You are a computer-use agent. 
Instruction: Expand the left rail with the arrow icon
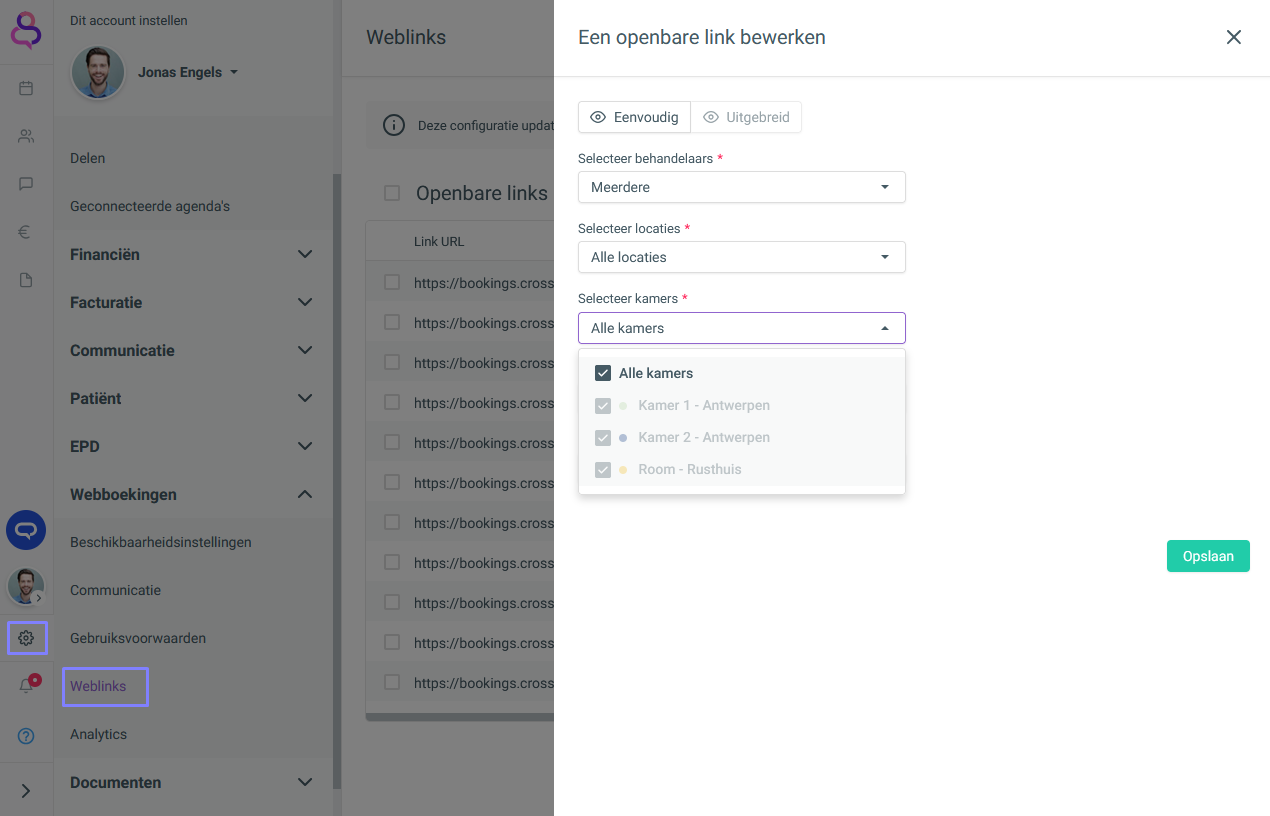point(26,791)
